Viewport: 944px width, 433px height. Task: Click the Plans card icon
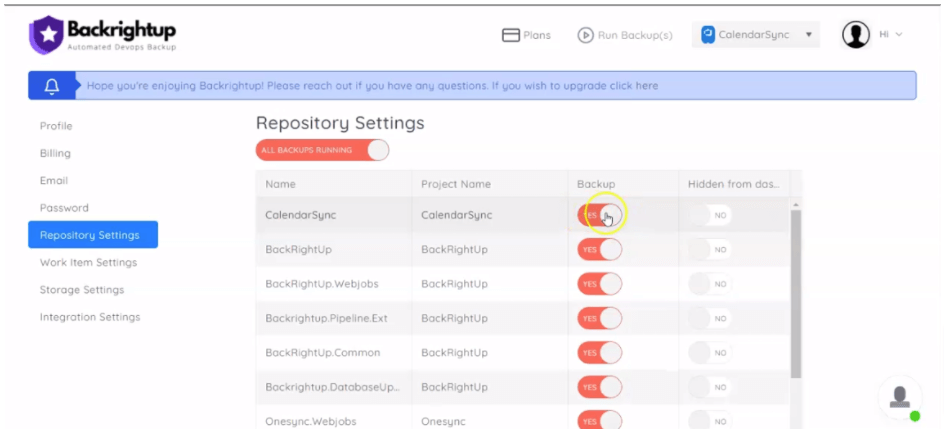point(511,36)
